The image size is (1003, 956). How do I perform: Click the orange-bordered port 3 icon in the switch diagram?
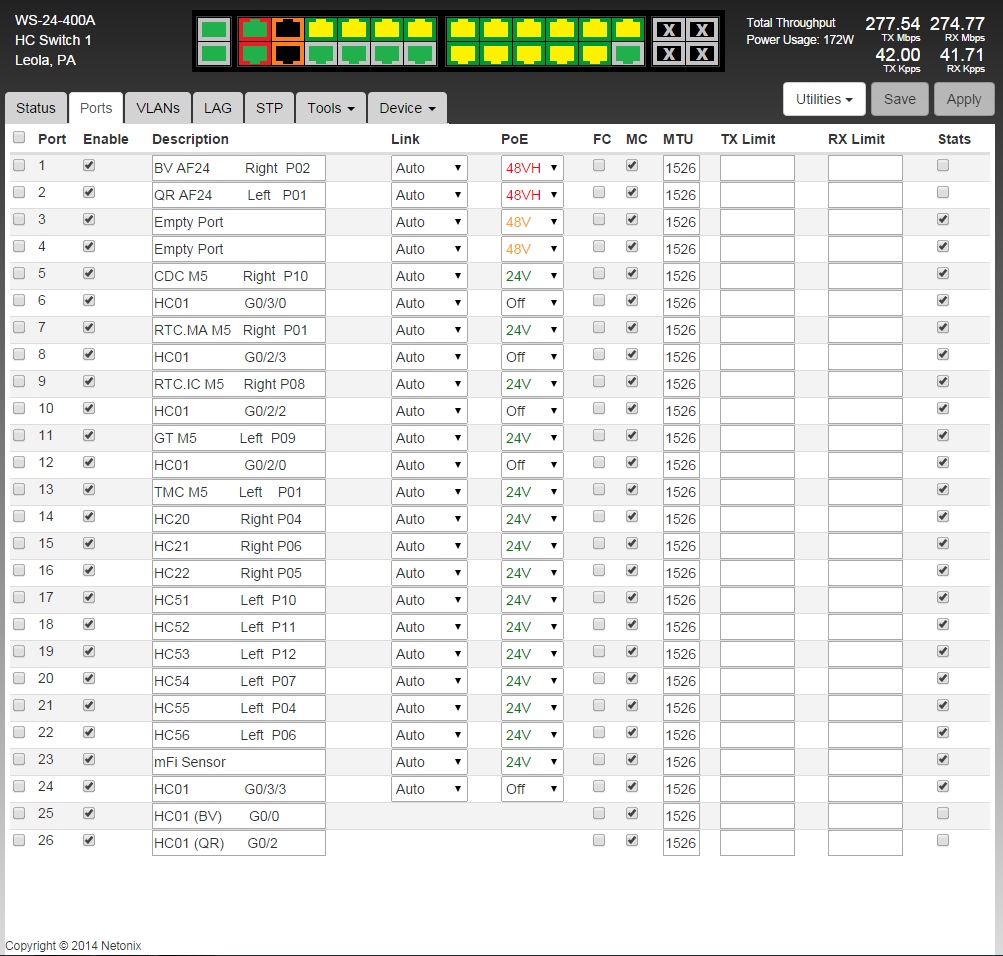click(x=288, y=29)
